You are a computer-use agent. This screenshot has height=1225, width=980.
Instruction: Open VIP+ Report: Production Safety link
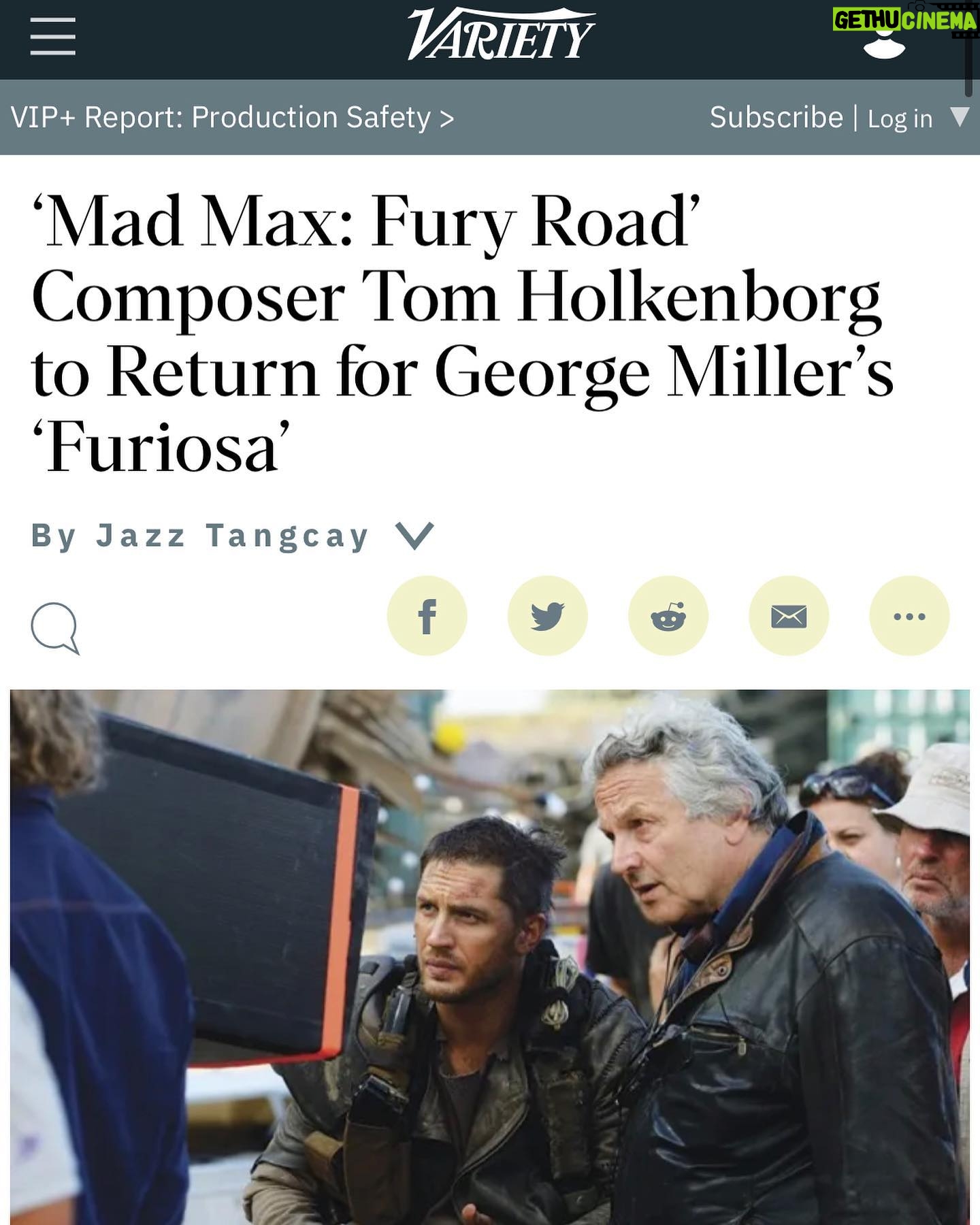pos(232,117)
